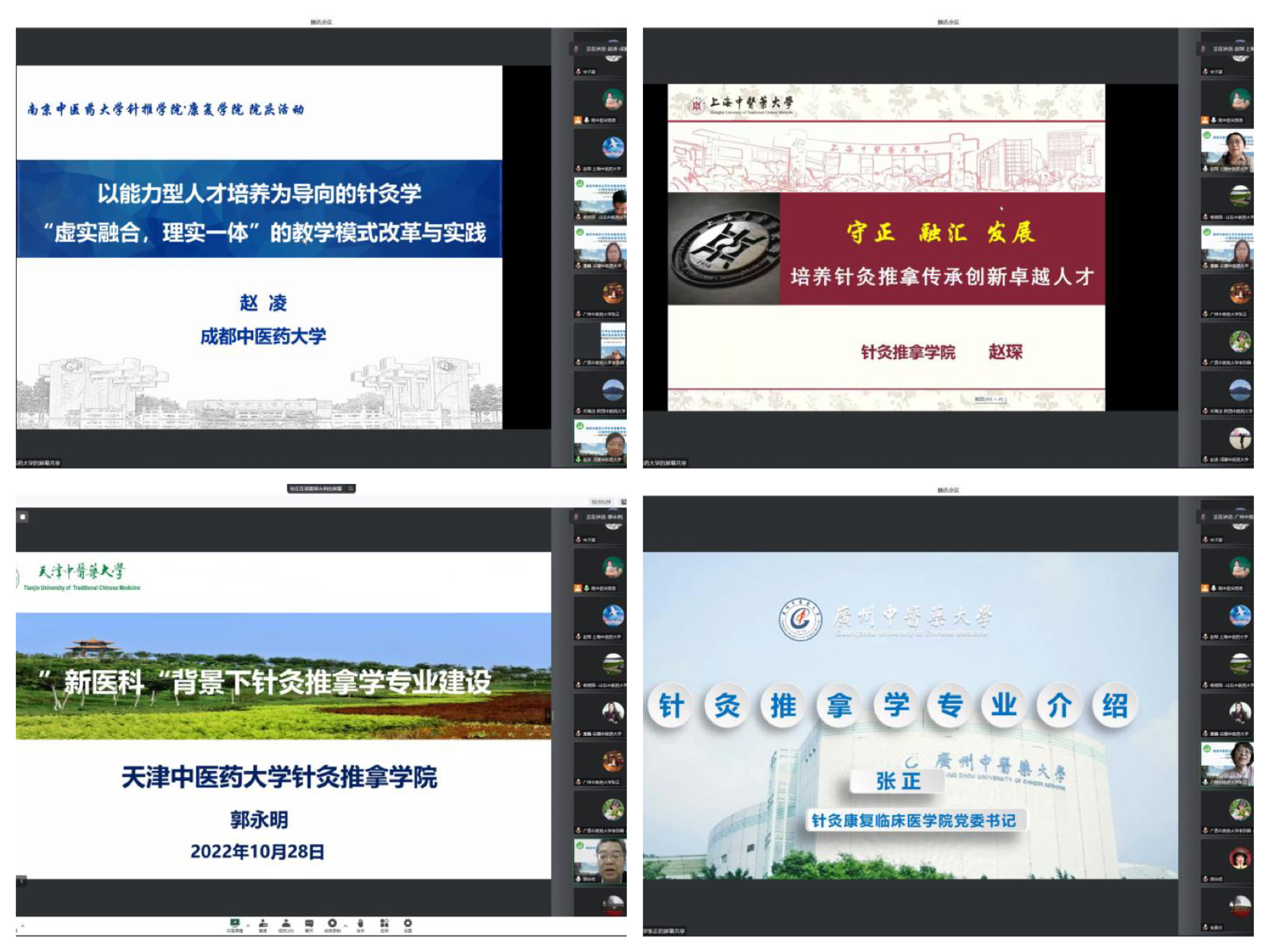Screen dimensions: 1270x952
Task: Click the green-flower avatar in the Shanghai window sidebar
Action: pos(1240,341)
